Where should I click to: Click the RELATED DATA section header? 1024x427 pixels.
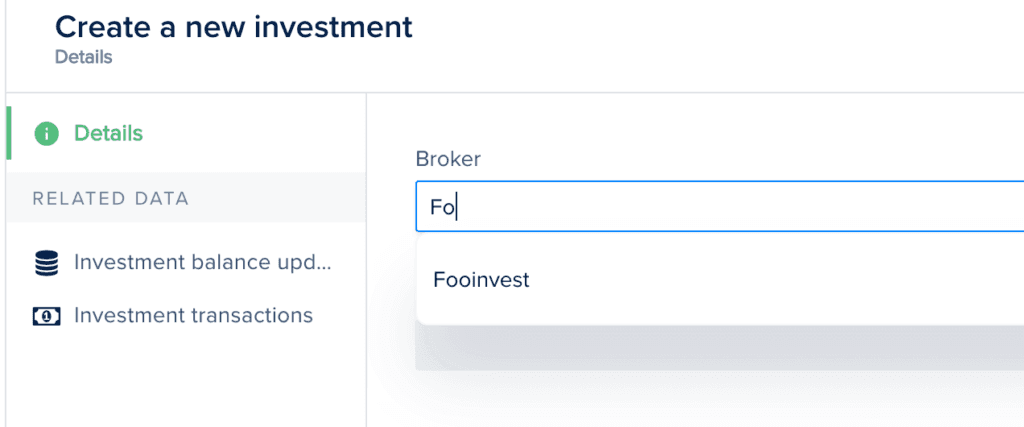tap(111, 198)
